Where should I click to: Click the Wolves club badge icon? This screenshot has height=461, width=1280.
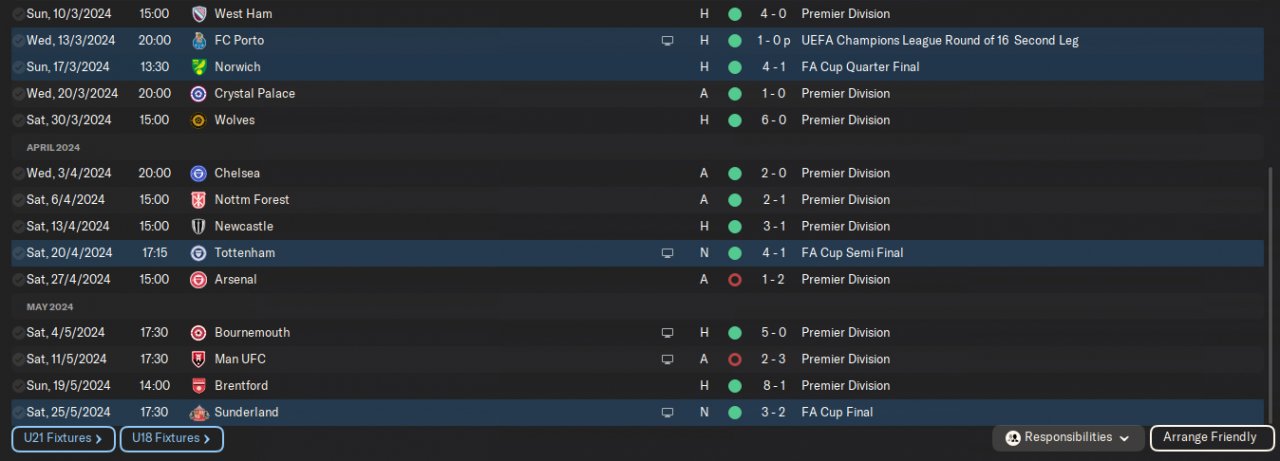(198, 120)
